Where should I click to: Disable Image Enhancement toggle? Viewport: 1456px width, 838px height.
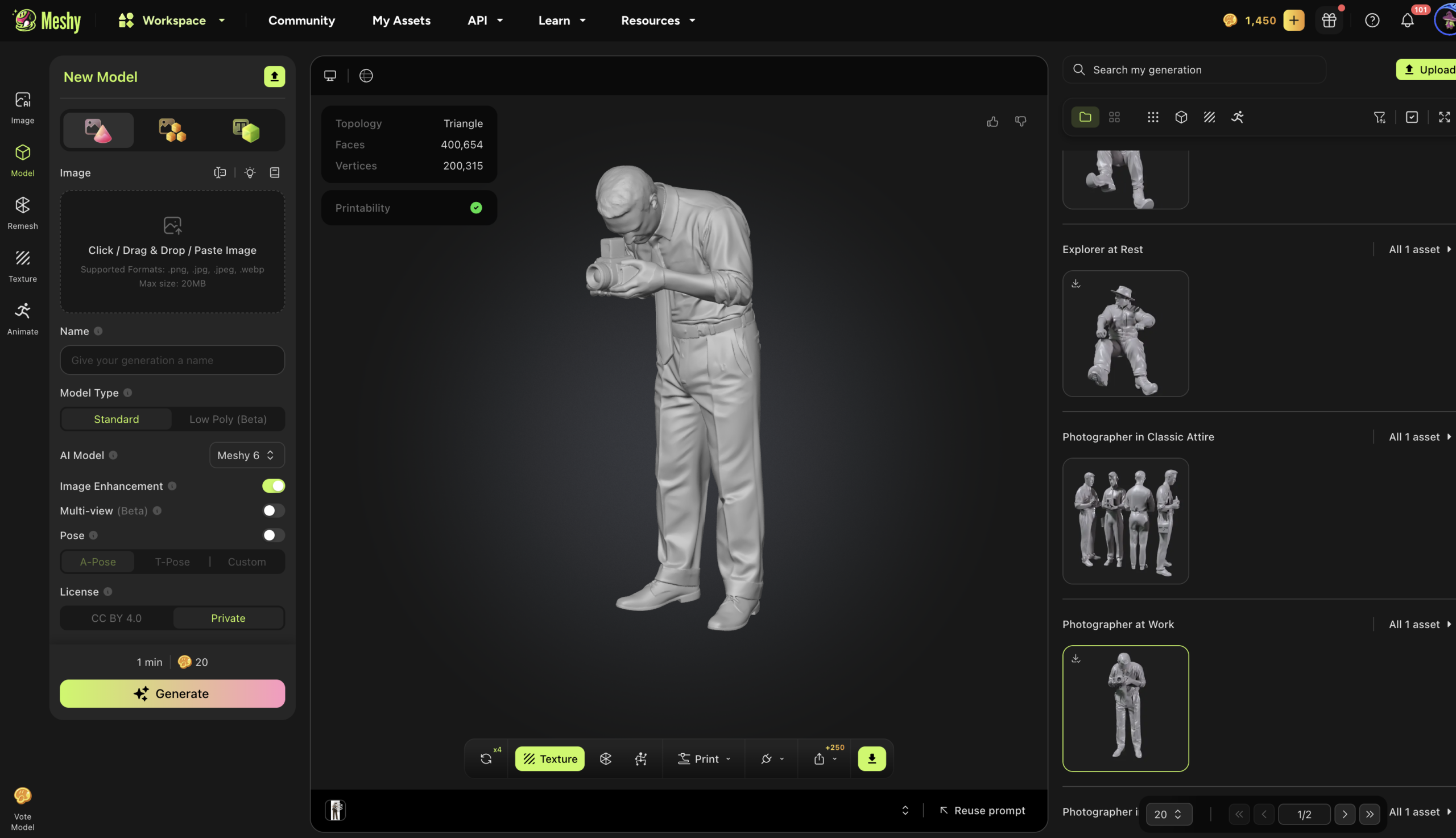(273, 486)
